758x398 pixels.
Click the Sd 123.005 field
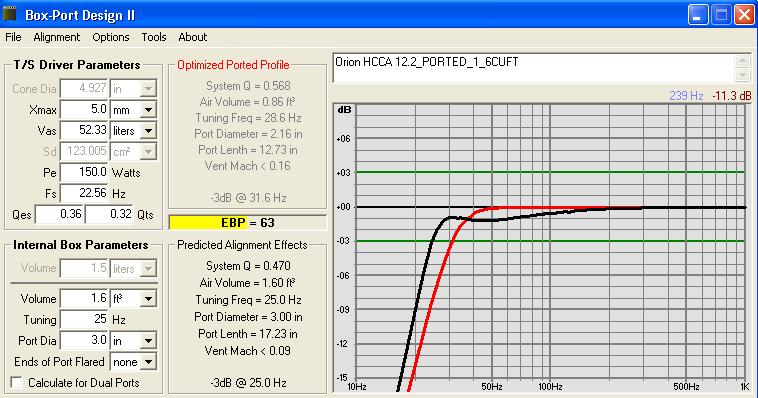85,152
